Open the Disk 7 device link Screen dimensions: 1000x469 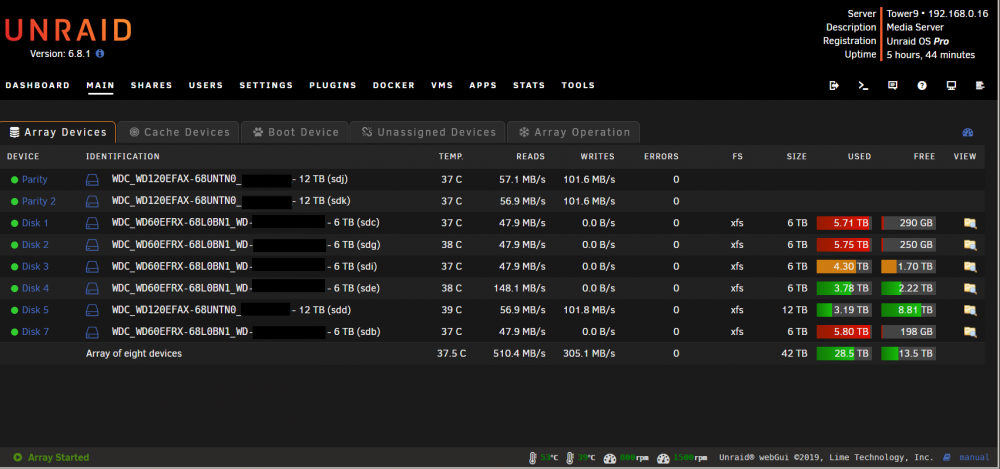click(x=35, y=332)
